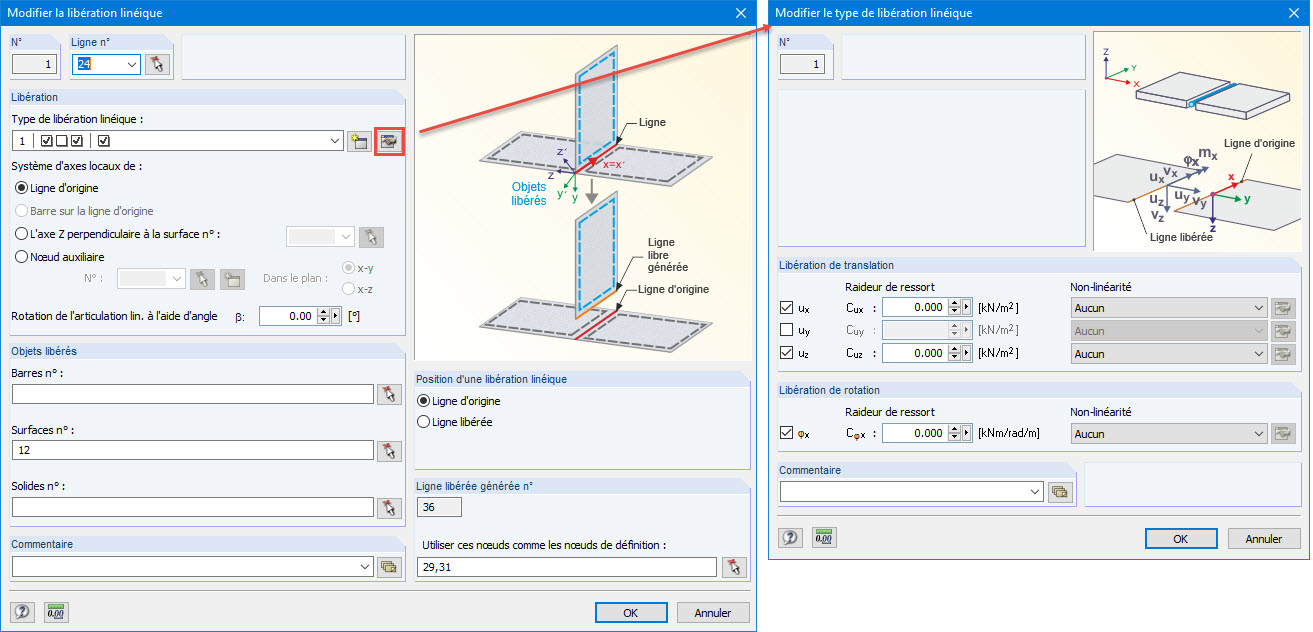Viewport: 1313px width, 632px height.
Task: Pick surface for Z axis perpendicular option
Action: 371,237
